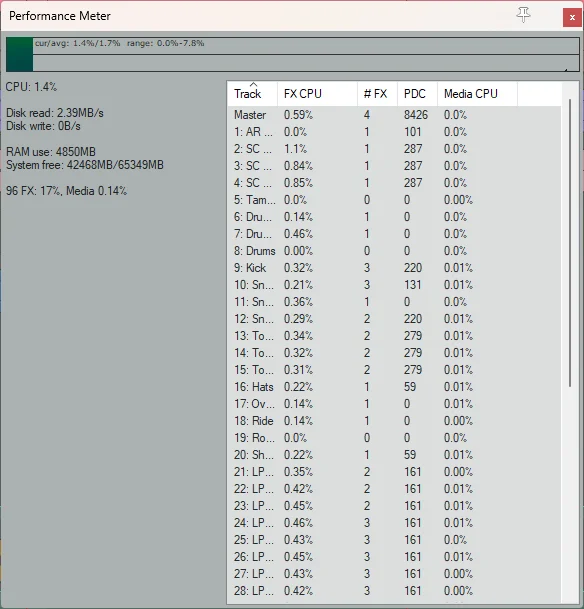The width and height of the screenshot is (584, 609).
Task: Select the '21: LP...' track row
Action: click(x=394, y=472)
